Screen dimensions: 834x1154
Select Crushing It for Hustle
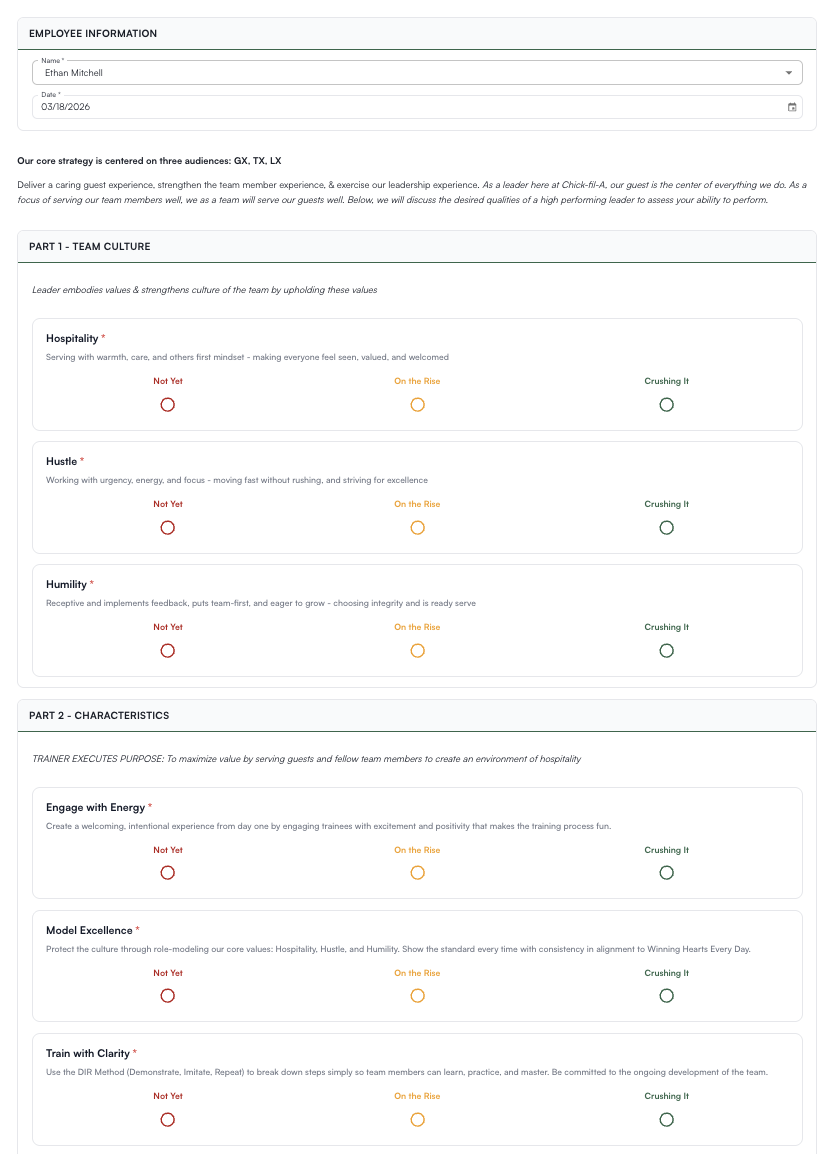(x=666, y=527)
